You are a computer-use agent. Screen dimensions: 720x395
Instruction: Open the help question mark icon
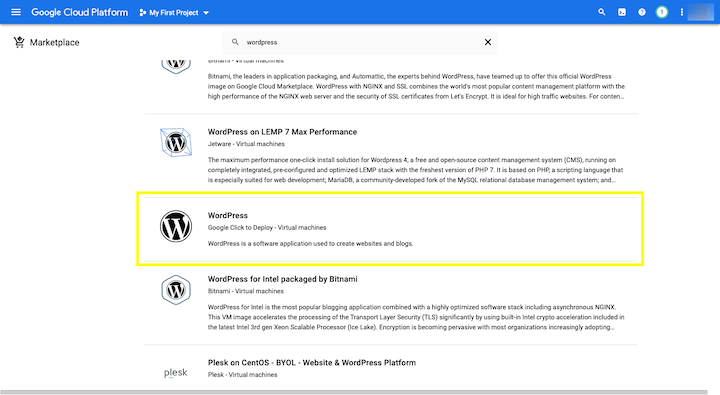(641, 12)
